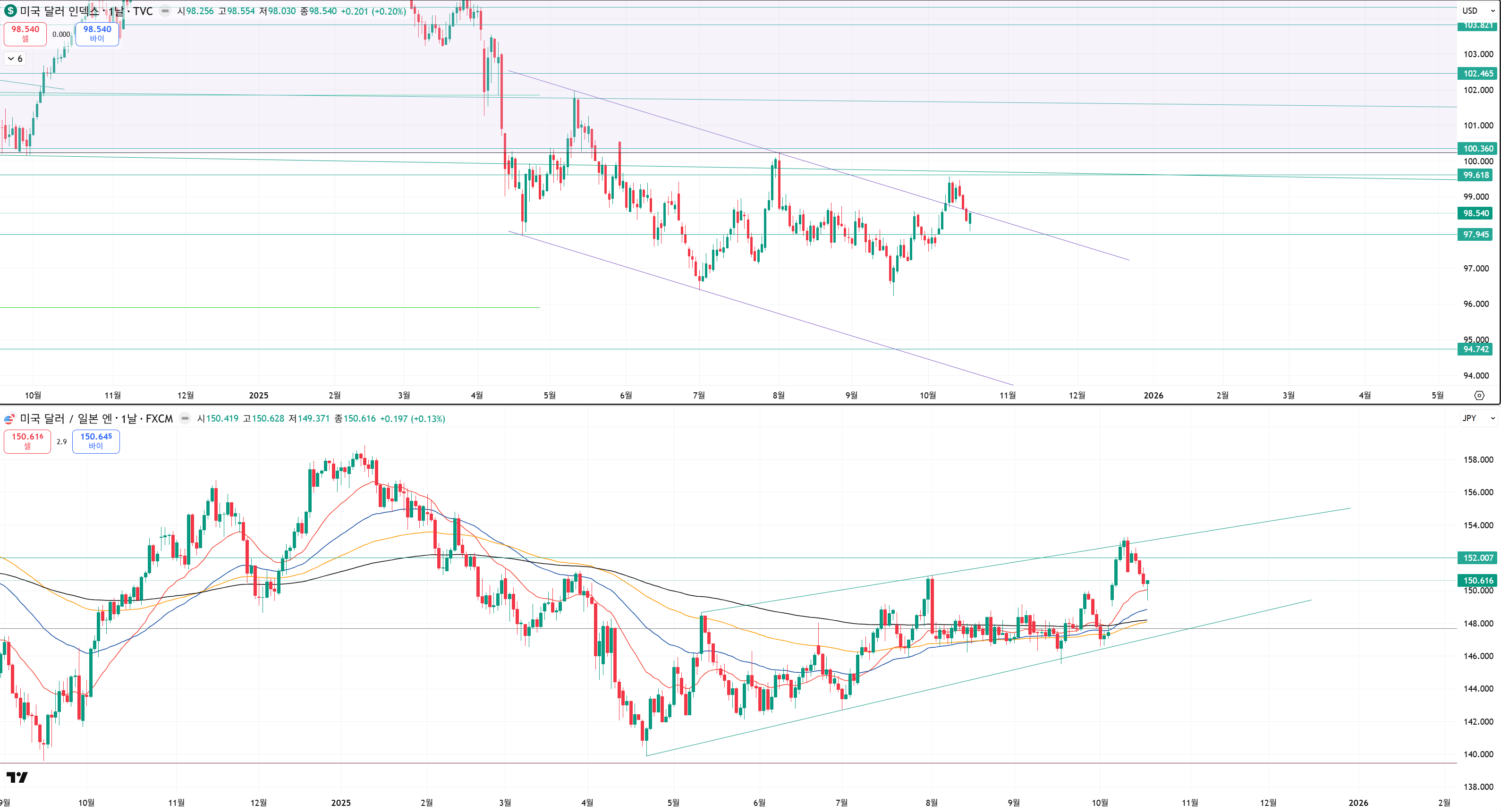Viewport: 1501px width, 812px height.
Task: Click market status icon on DXY chart
Action: click(x=165, y=11)
